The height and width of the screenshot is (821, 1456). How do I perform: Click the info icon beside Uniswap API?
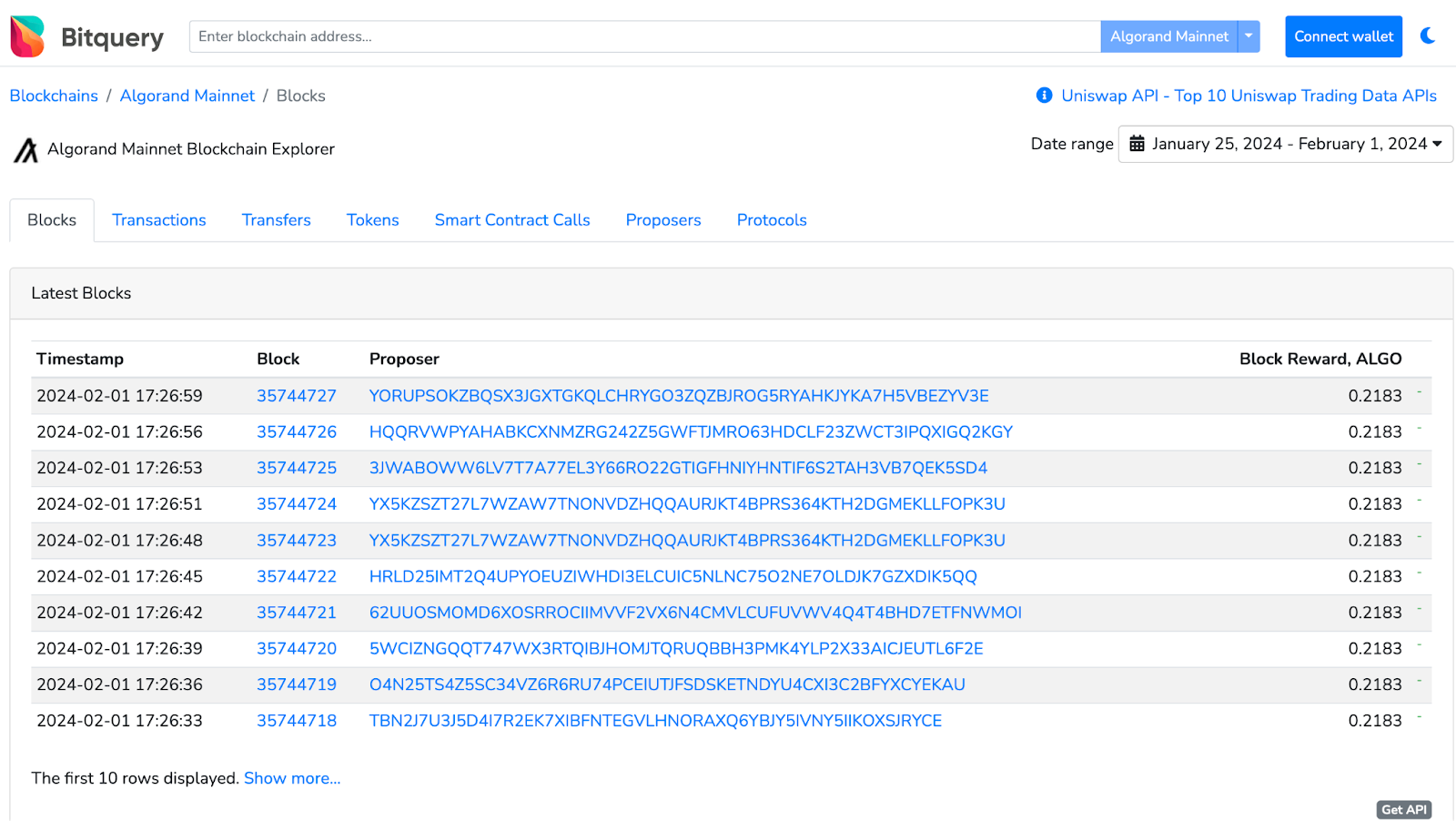point(1044,96)
